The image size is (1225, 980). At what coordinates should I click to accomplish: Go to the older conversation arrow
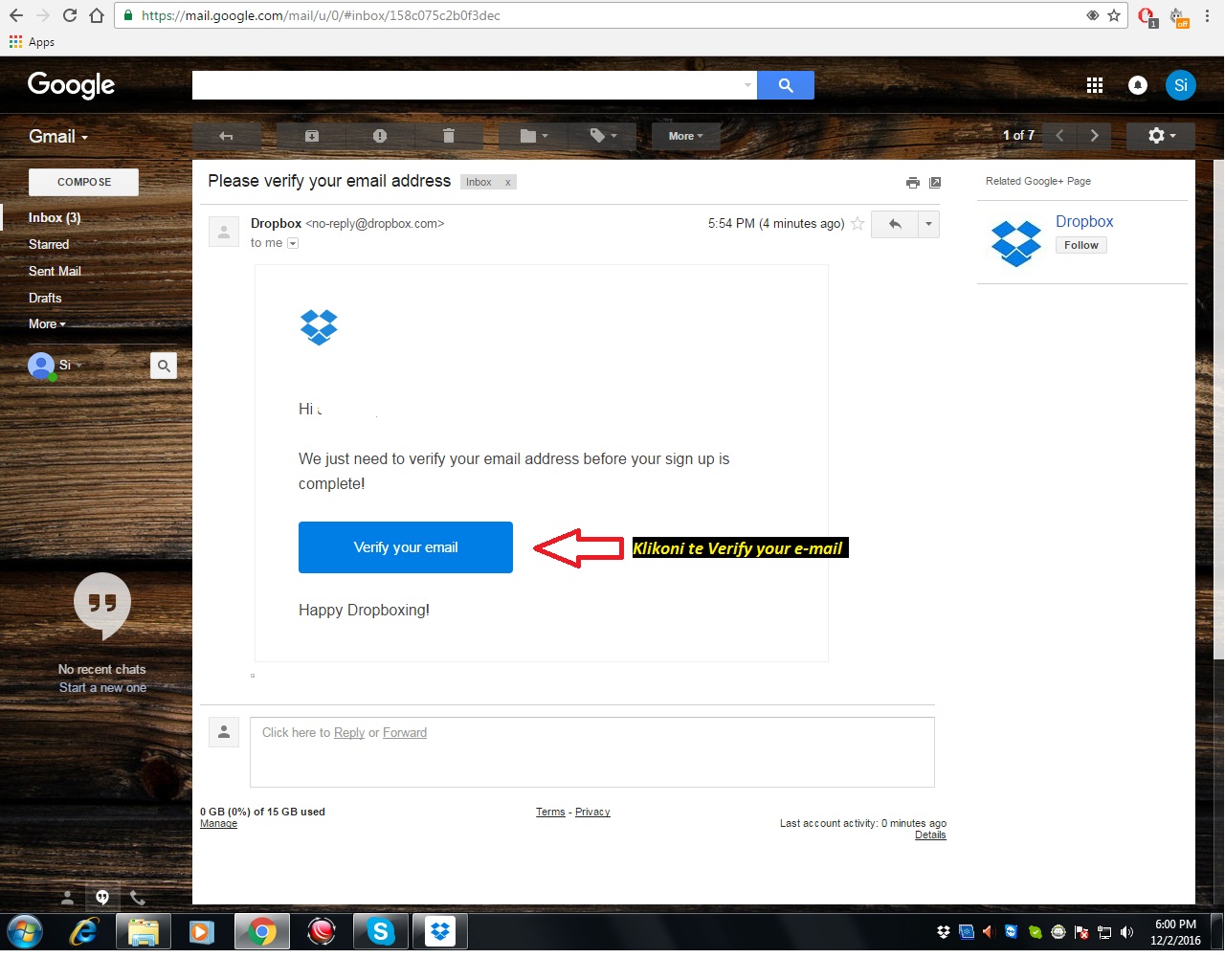tap(1094, 136)
